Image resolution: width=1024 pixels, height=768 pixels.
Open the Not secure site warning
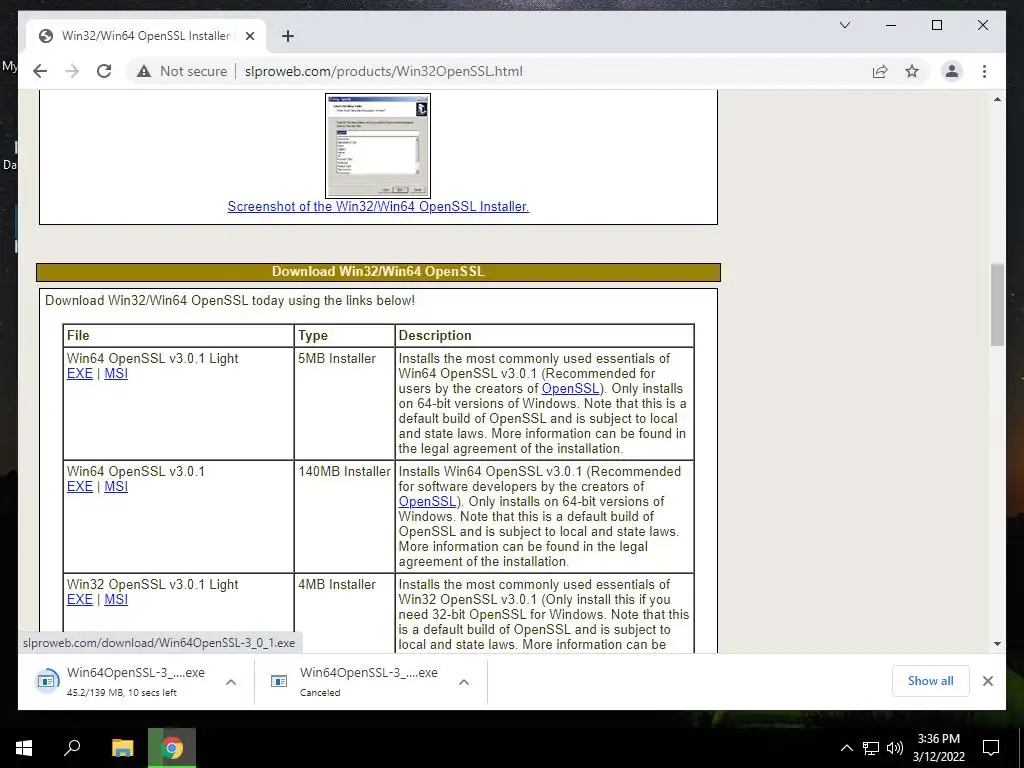tap(182, 71)
